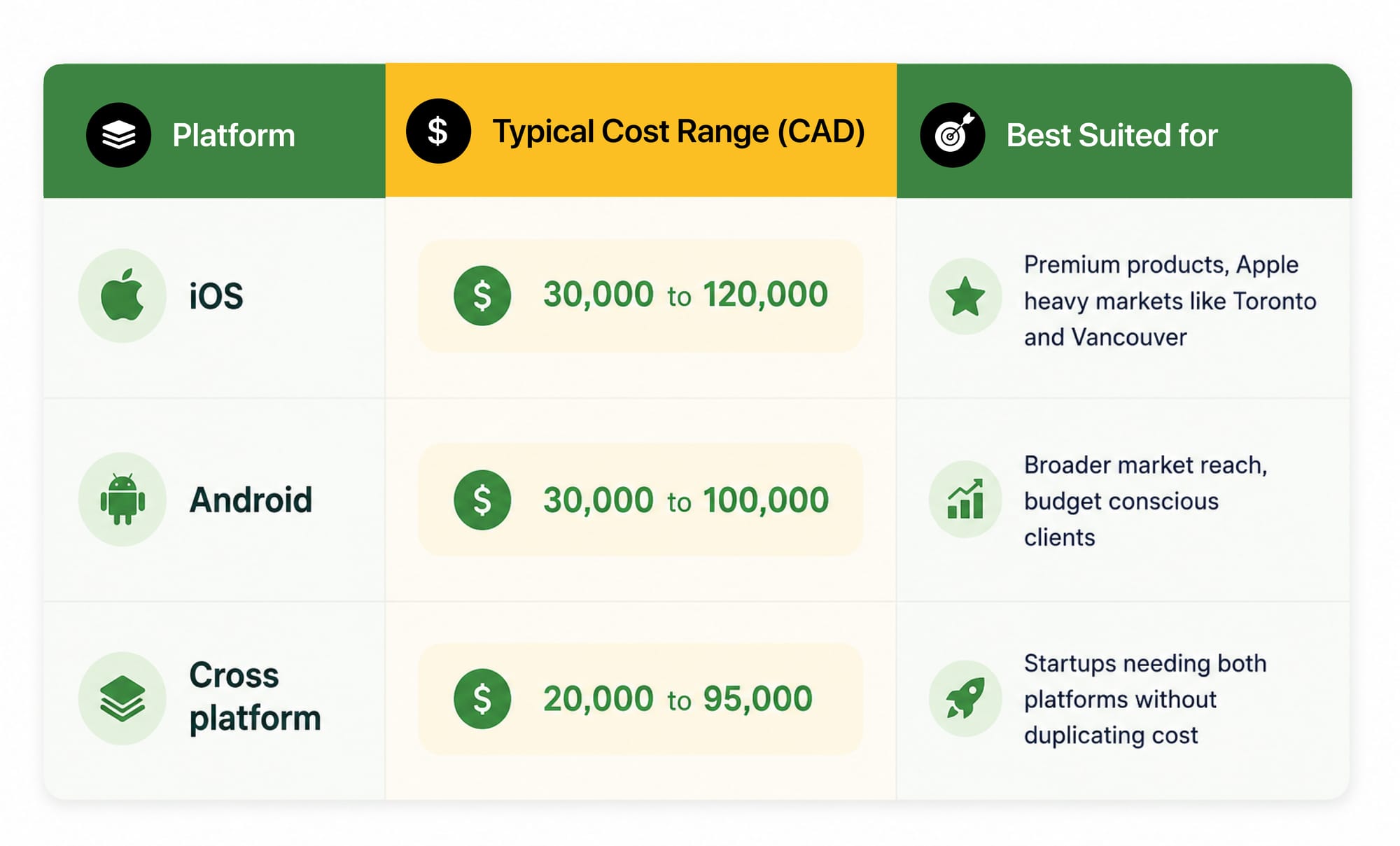Click the black dollar icon in the yellow header
Viewport: 1400px width, 846px height.
pyautogui.click(x=438, y=131)
